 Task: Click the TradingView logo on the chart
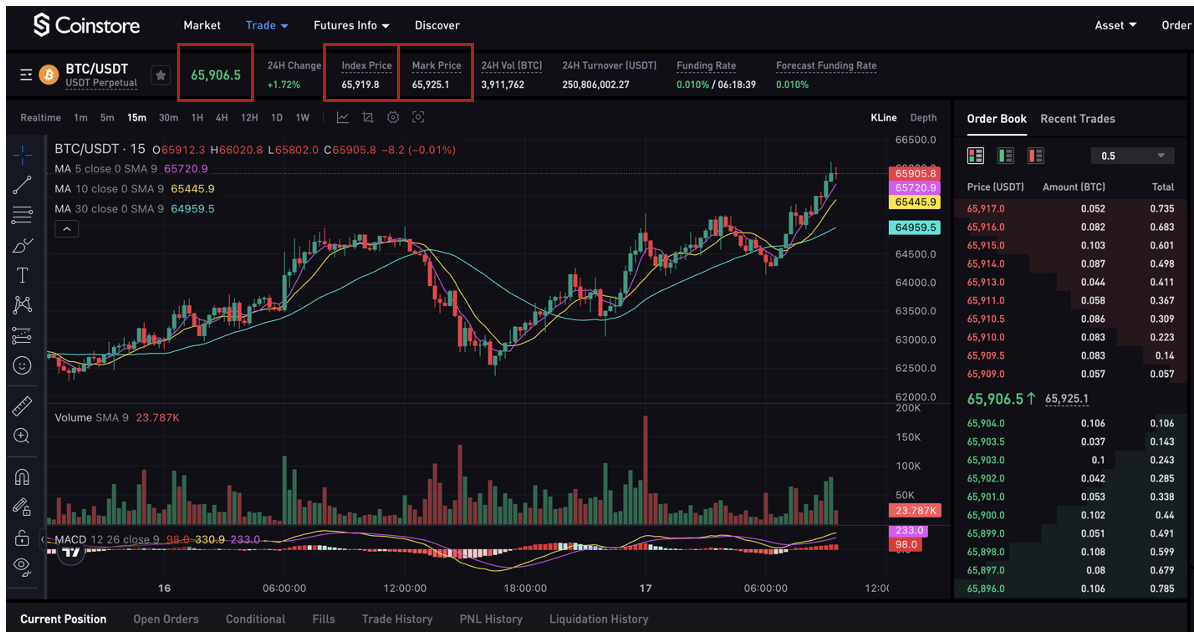click(72, 551)
